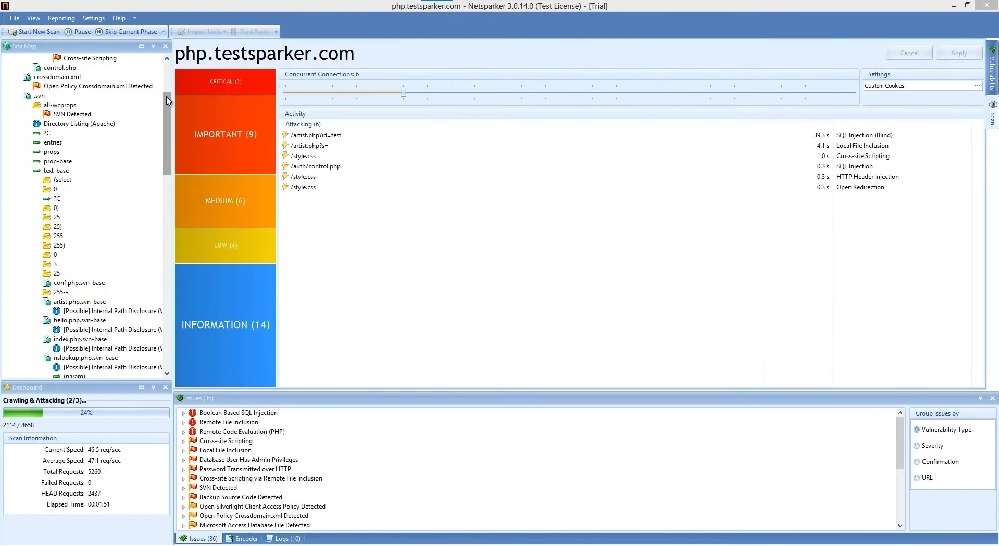This screenshot has height=546, width=999.
Task: Click SVN Detected flag icon in Issues list
Action: tap(193, 487)
